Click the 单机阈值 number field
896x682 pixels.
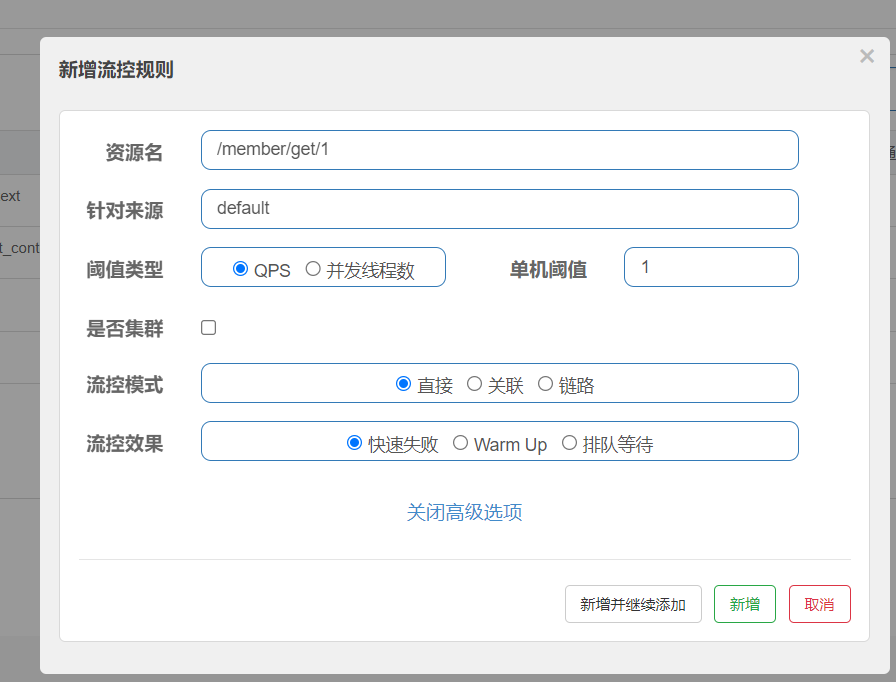click(x=710, y=267)
